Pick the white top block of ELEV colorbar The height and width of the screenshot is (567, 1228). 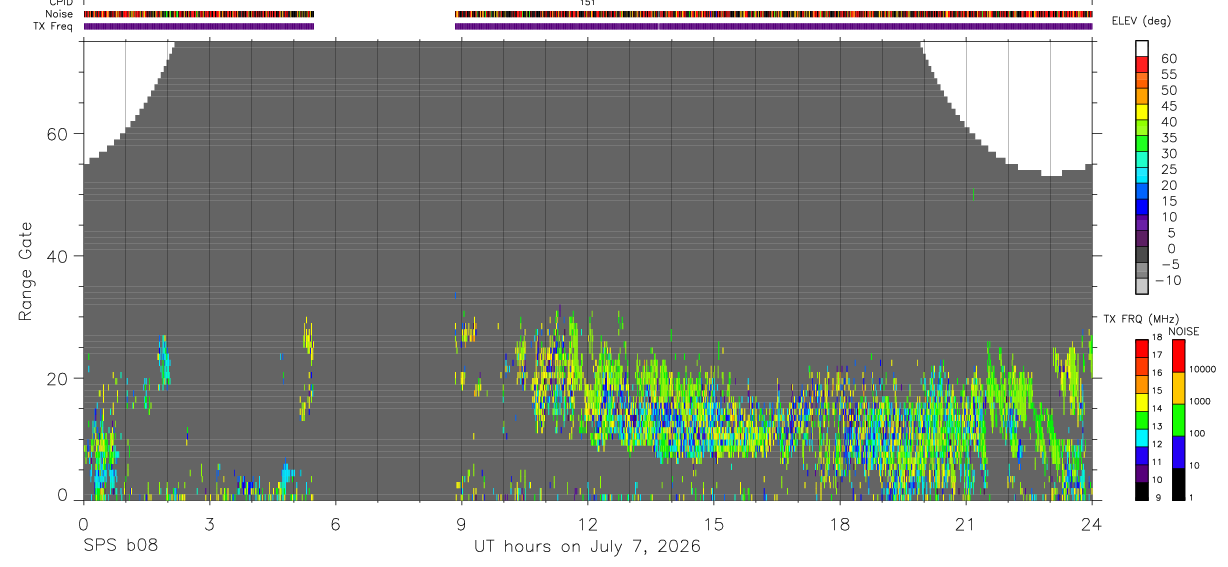pos(1142,48)
